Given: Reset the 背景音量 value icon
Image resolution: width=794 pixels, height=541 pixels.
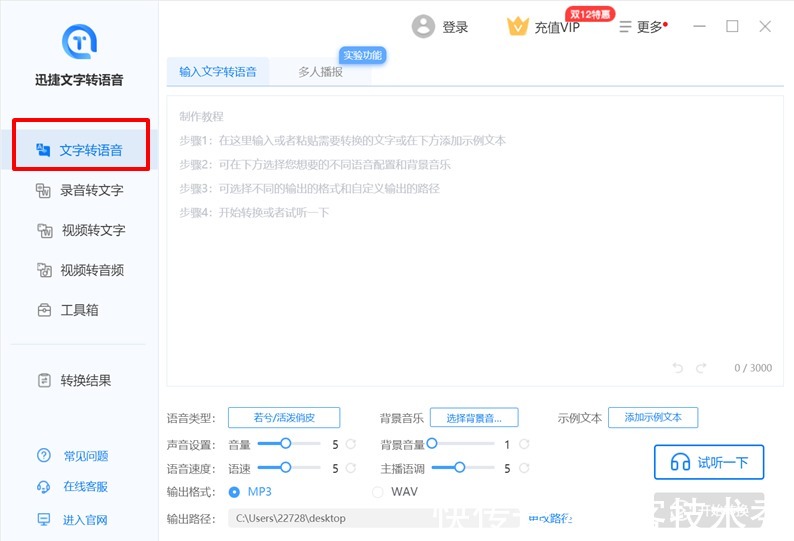Looking at the screenshot, I should (x=524, y=444).
